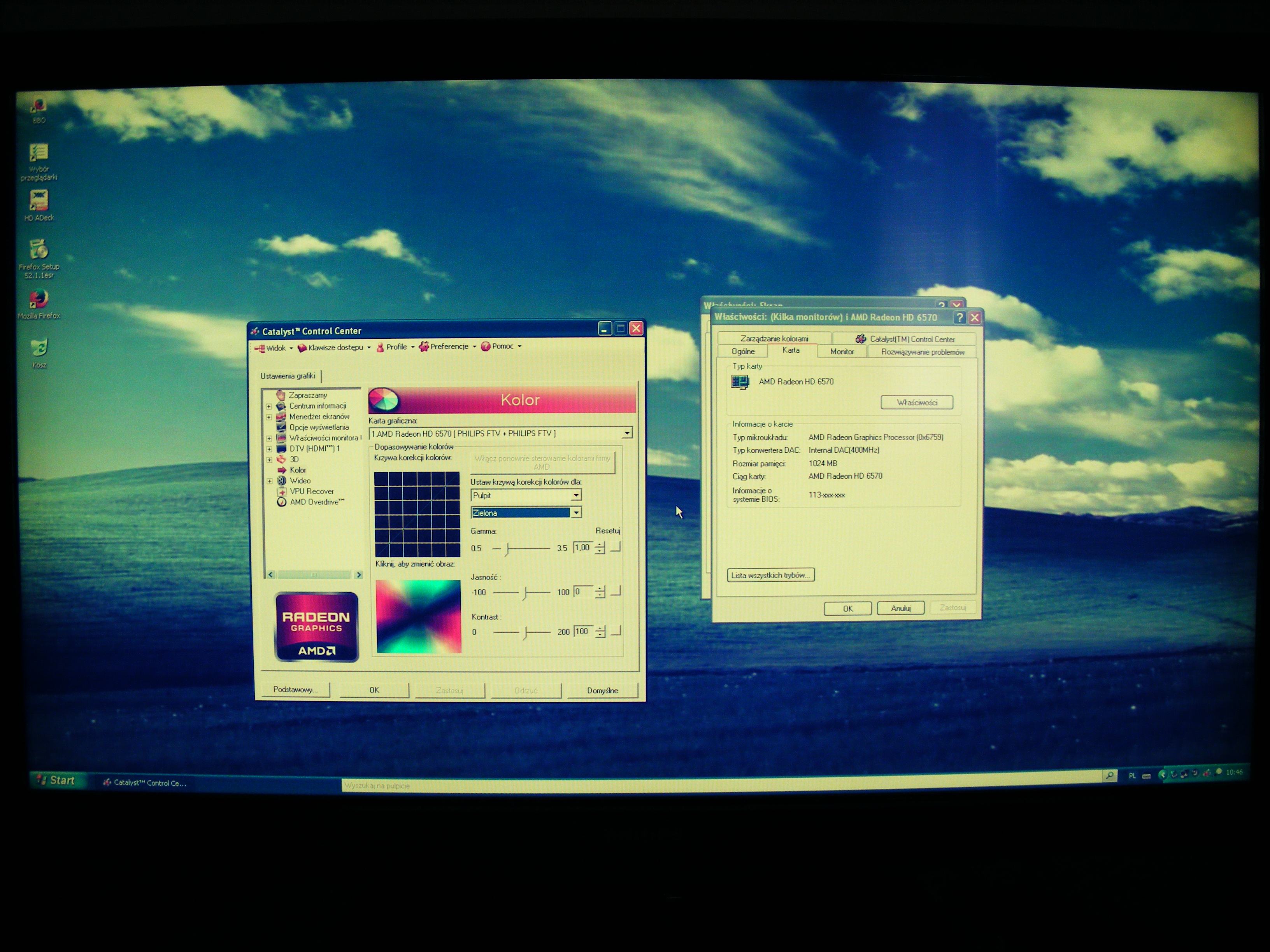Click the help question-mark button in Właściwości title bar
This screenshot has height=952, width=1270.
[960, 317]
